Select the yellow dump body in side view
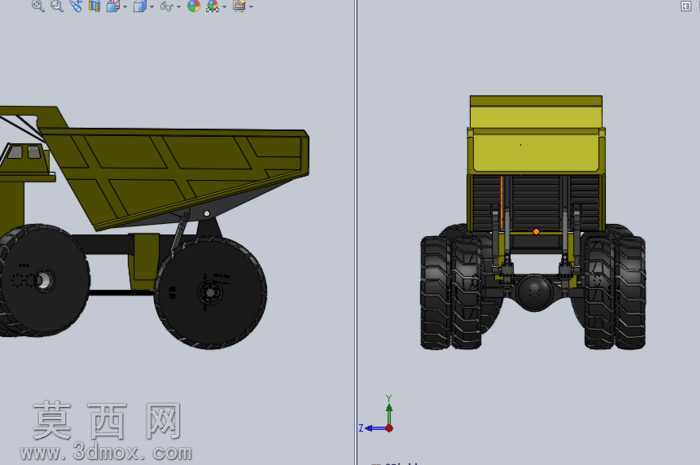 179,174
